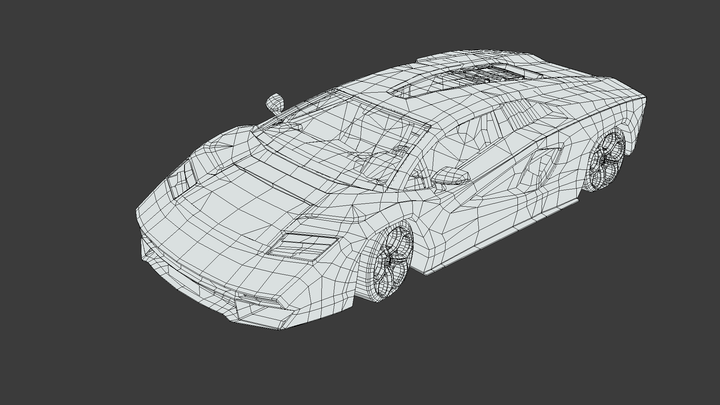Select the rear wheel of the car model
Screen dimensions: 720x405
[x=605, y=161]
